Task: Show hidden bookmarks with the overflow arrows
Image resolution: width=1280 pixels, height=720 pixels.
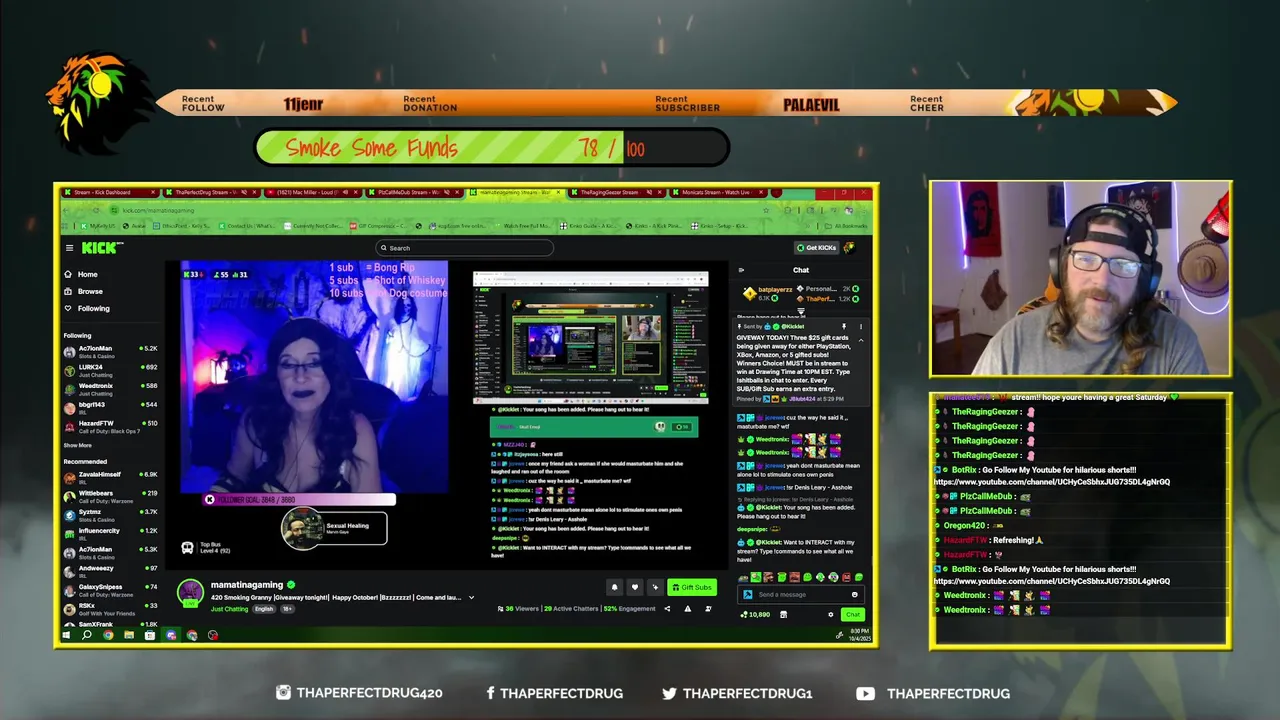Action: [807, 226]
